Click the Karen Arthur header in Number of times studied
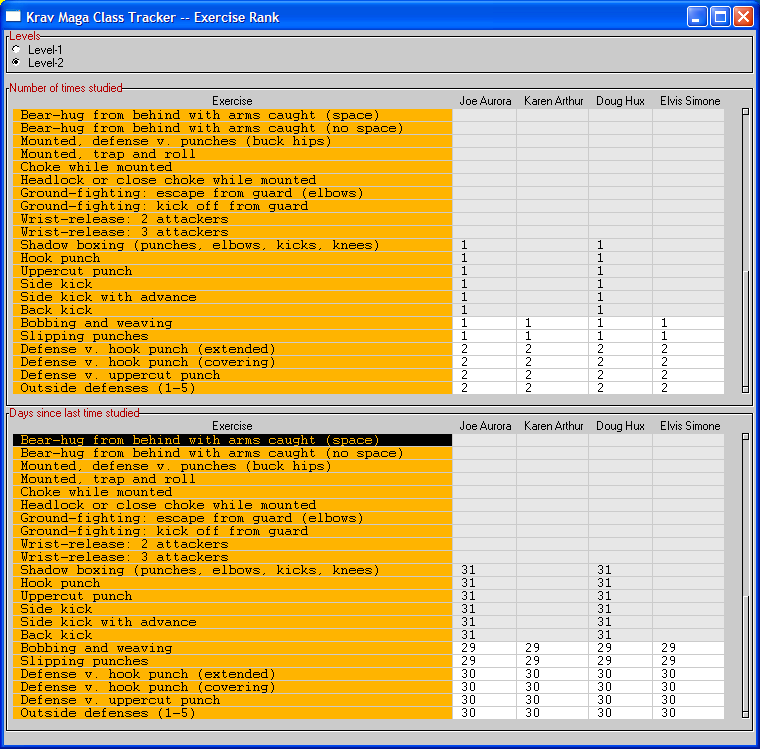The image size is (760, 749). [x=553, y=101]
